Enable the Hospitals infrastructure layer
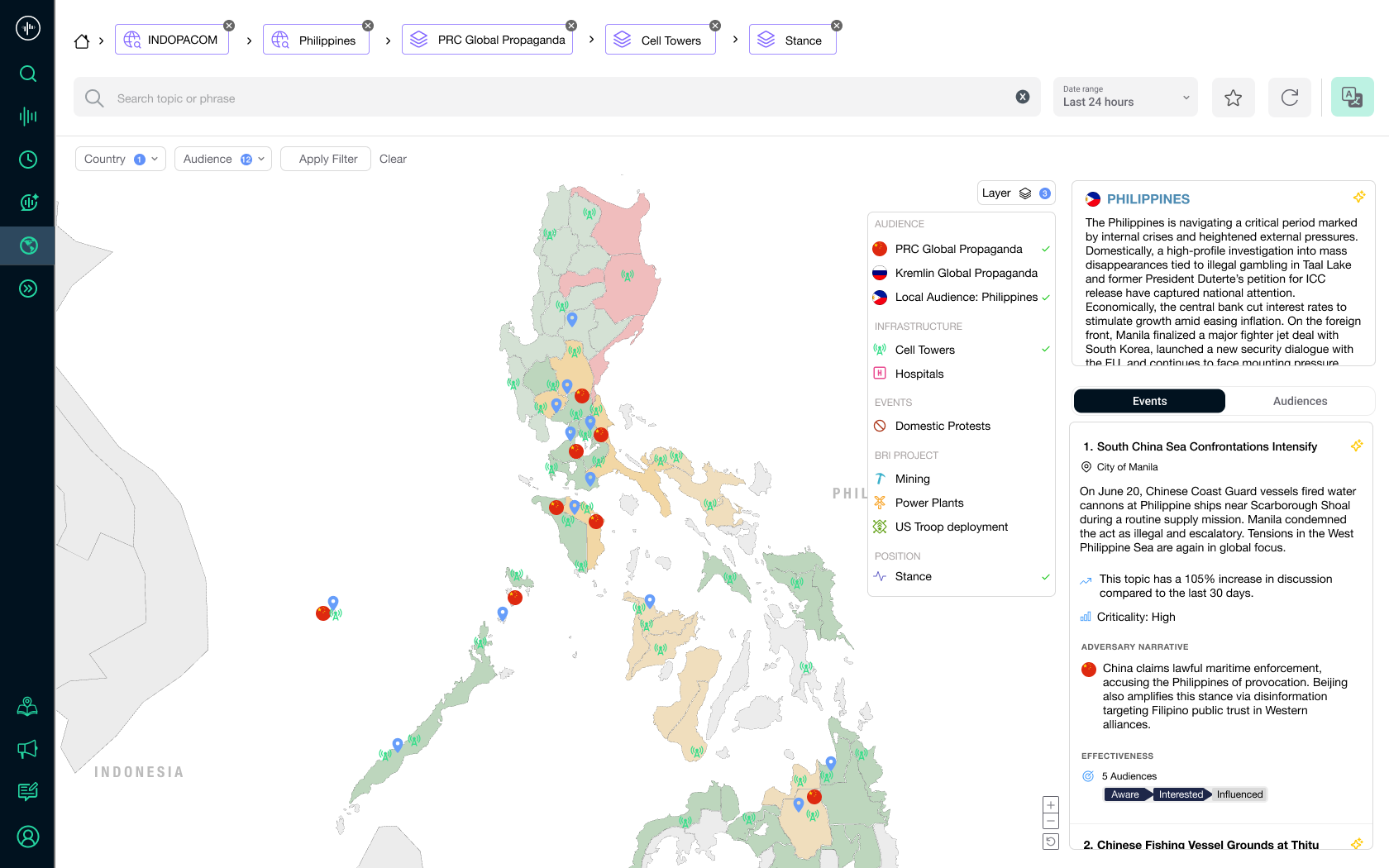This screenshot has width=1389, height=868. [x=919, y=374]
